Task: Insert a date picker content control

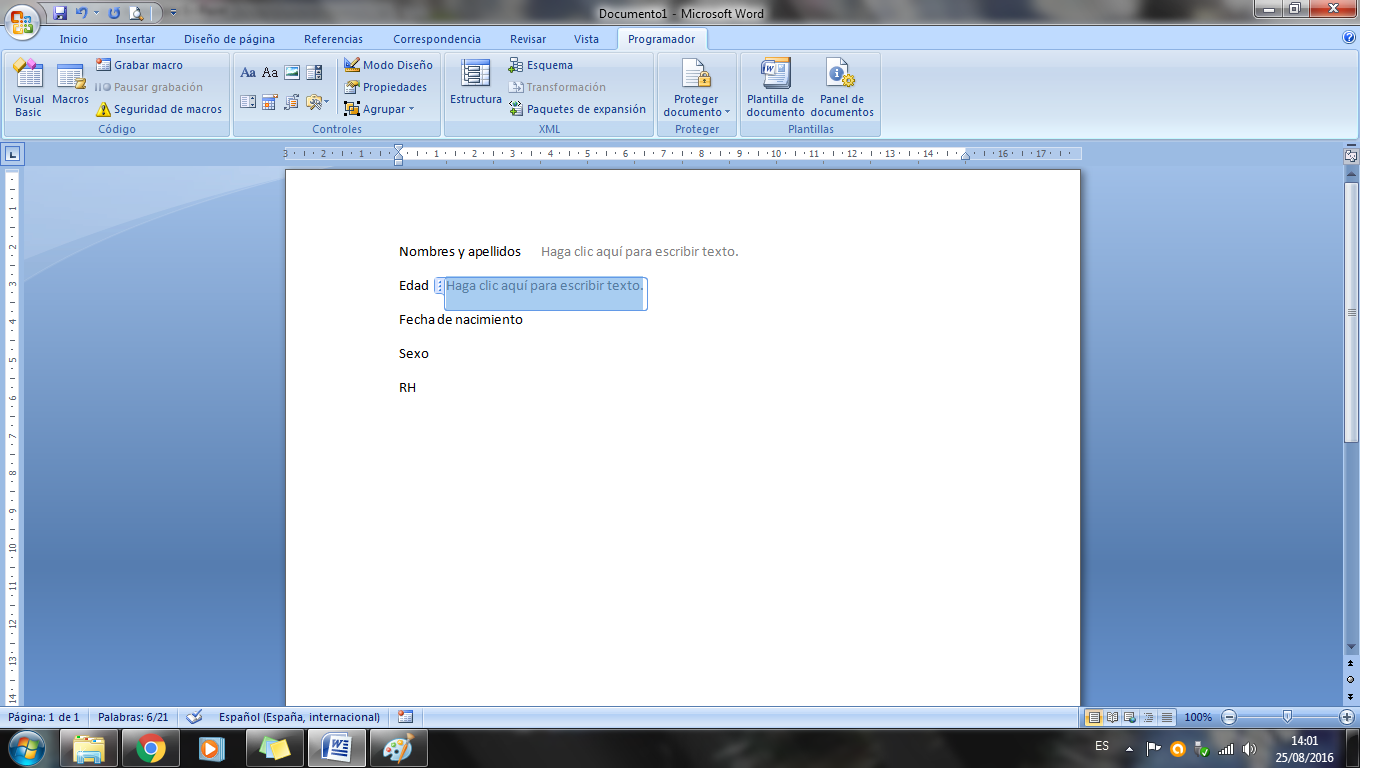Action: pyautogui.click(x=268, y=101)
